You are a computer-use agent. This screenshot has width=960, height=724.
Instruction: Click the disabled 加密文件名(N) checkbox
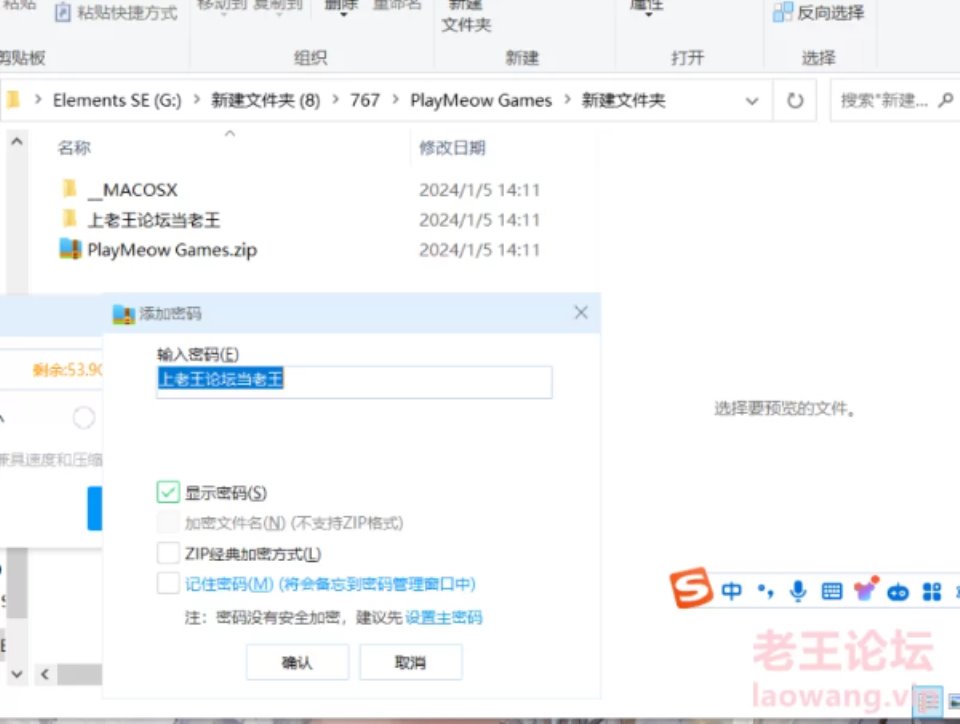tap(168, 522)
